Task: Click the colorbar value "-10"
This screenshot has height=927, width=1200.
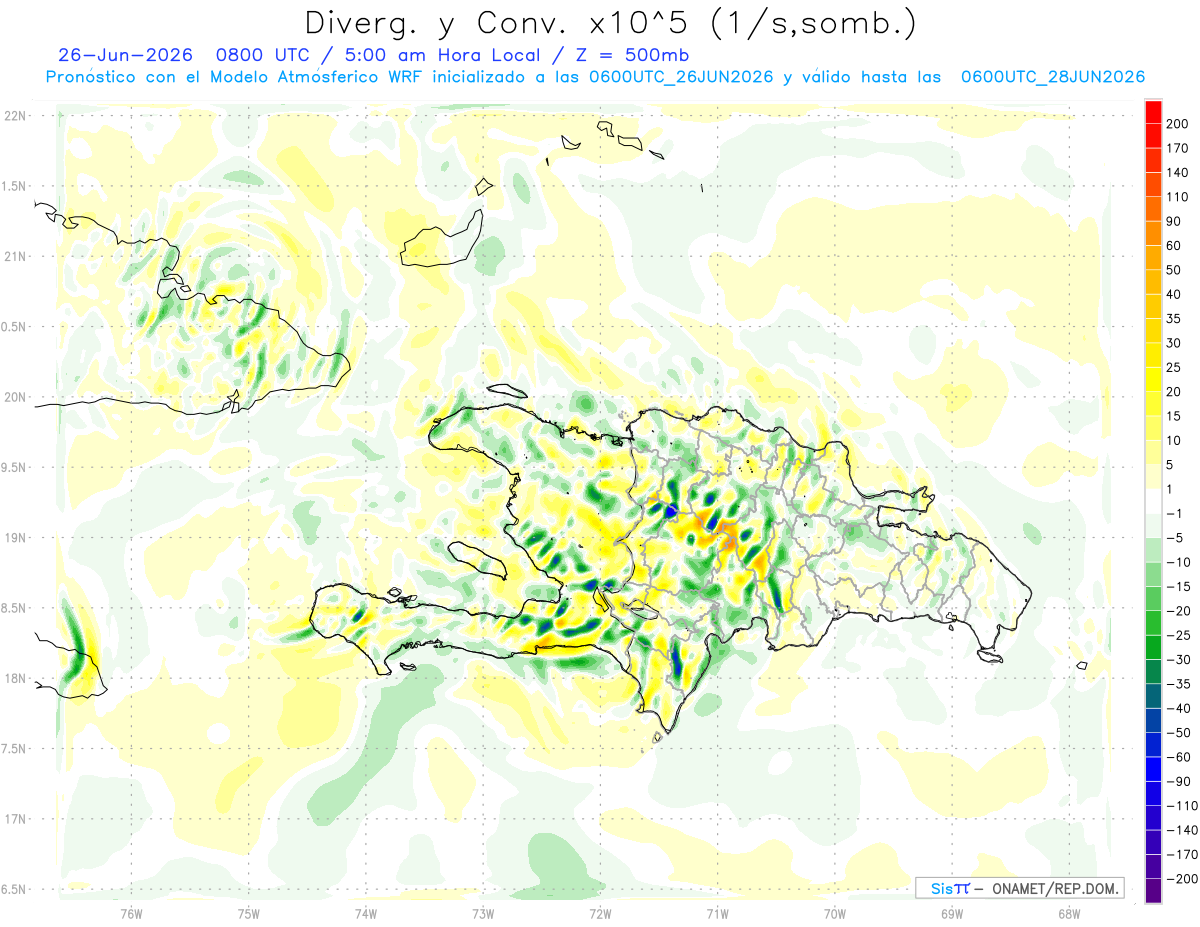Action: click(1178, 563)
